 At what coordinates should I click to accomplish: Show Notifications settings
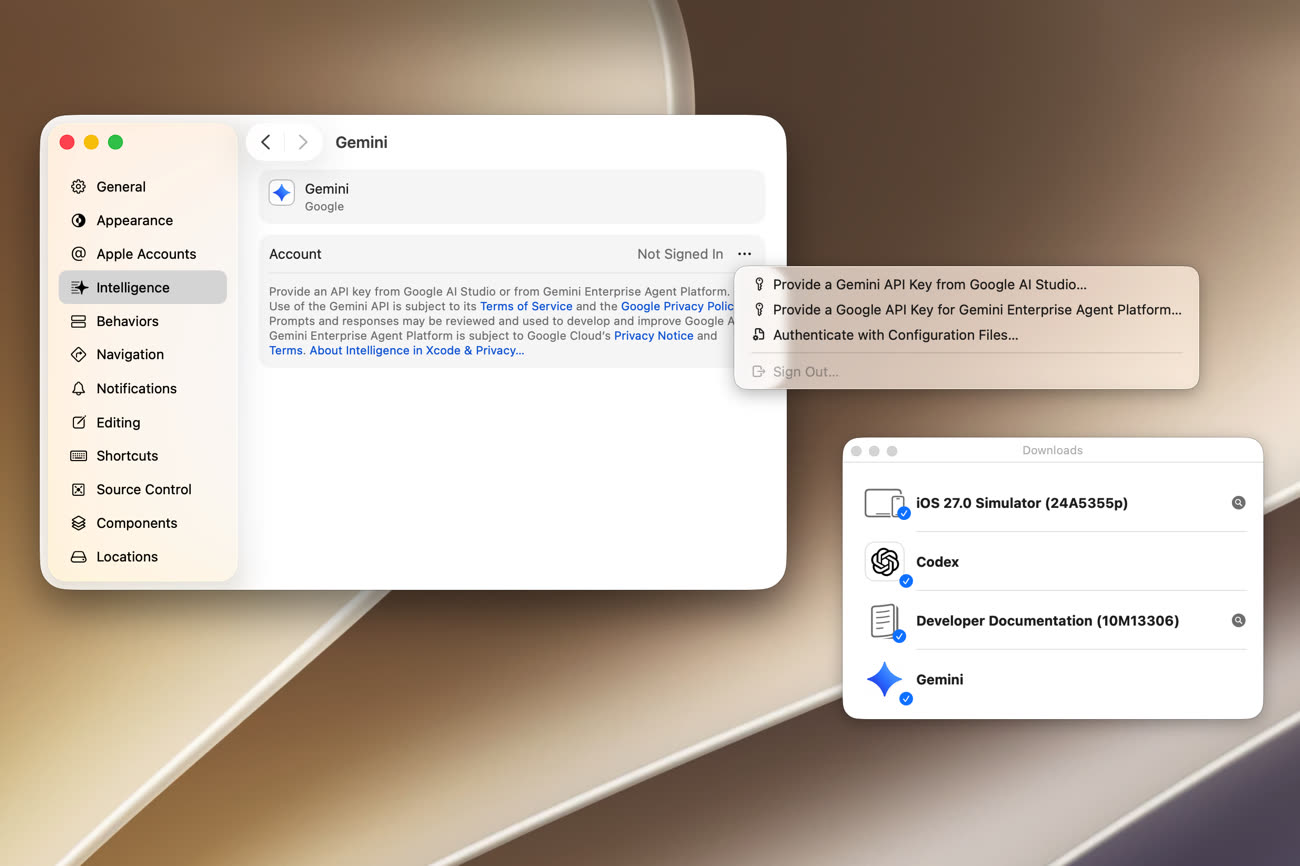143,388
